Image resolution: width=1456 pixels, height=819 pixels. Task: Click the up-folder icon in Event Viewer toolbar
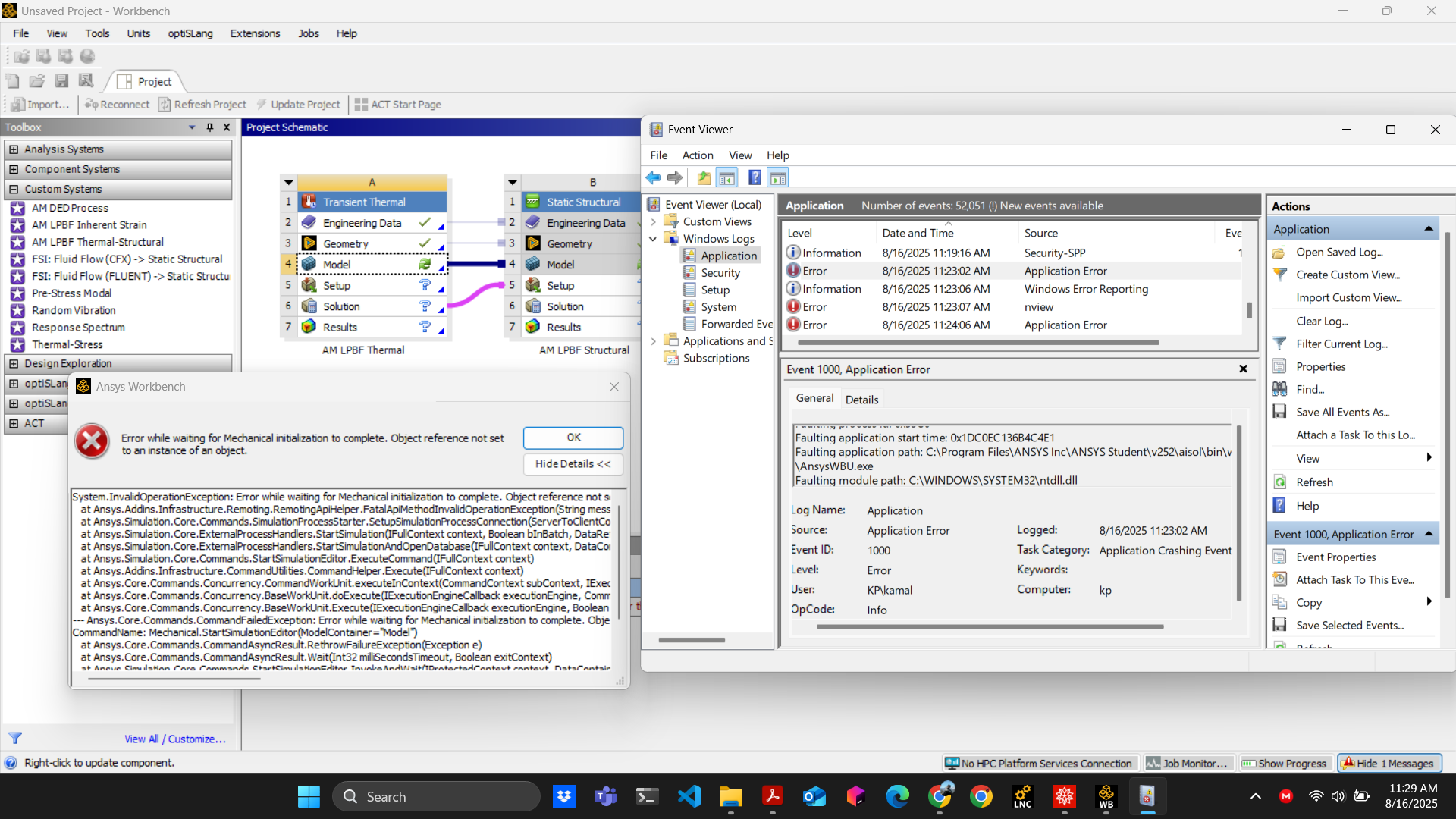(x=704, y=178)
